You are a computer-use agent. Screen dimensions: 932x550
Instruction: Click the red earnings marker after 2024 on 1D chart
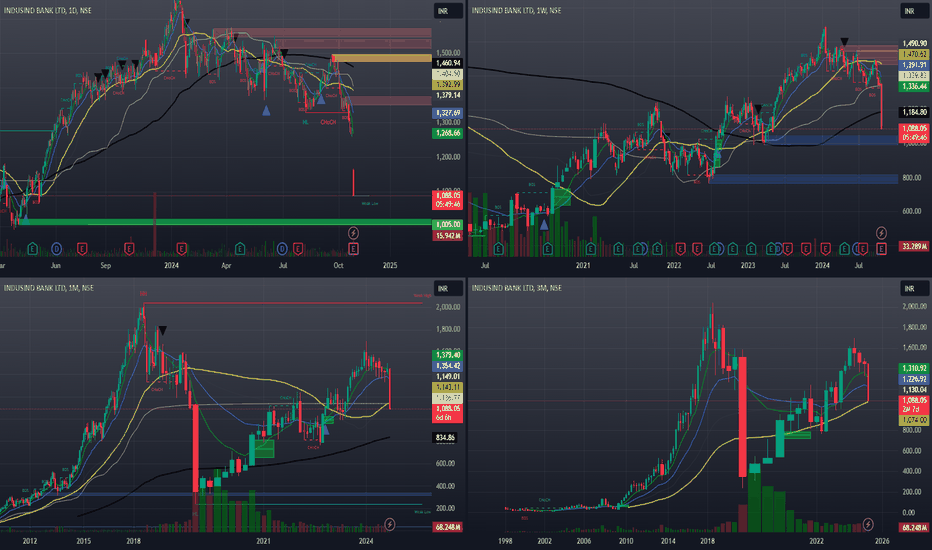coord(182,249)
